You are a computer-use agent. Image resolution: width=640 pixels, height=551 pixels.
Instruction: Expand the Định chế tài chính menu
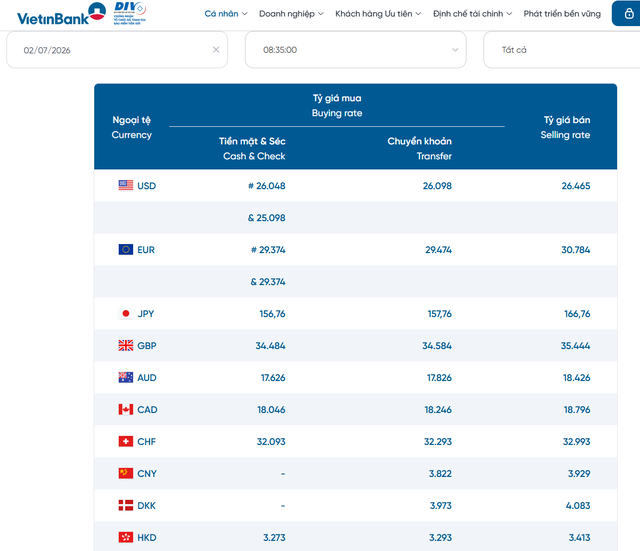(x=472, y=13)
